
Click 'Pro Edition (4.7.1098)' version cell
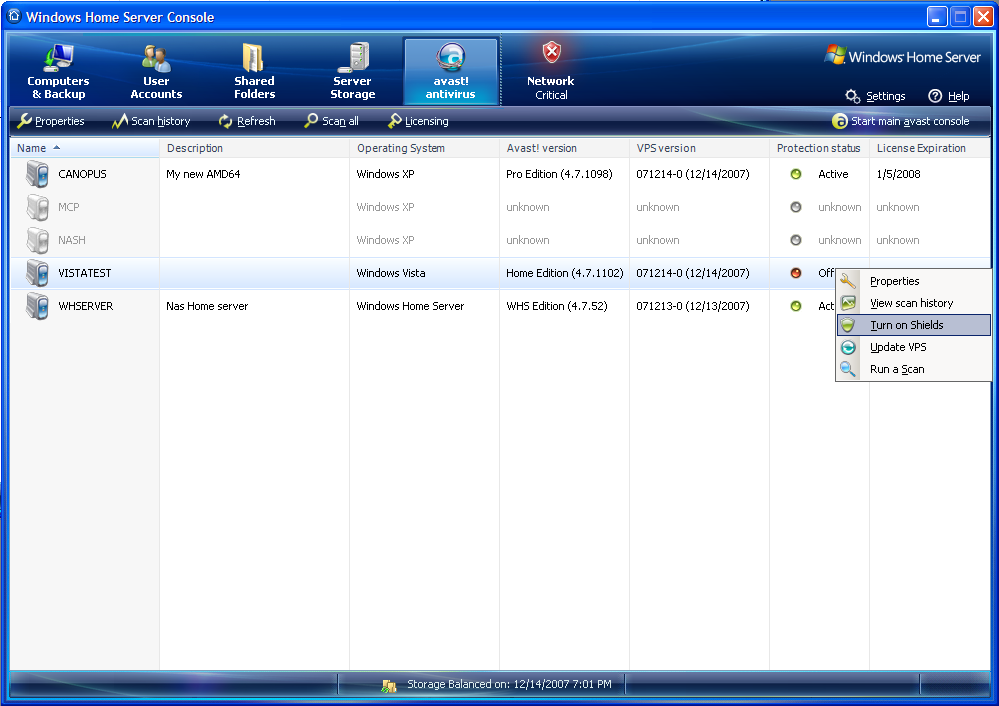tap(559, 174)
